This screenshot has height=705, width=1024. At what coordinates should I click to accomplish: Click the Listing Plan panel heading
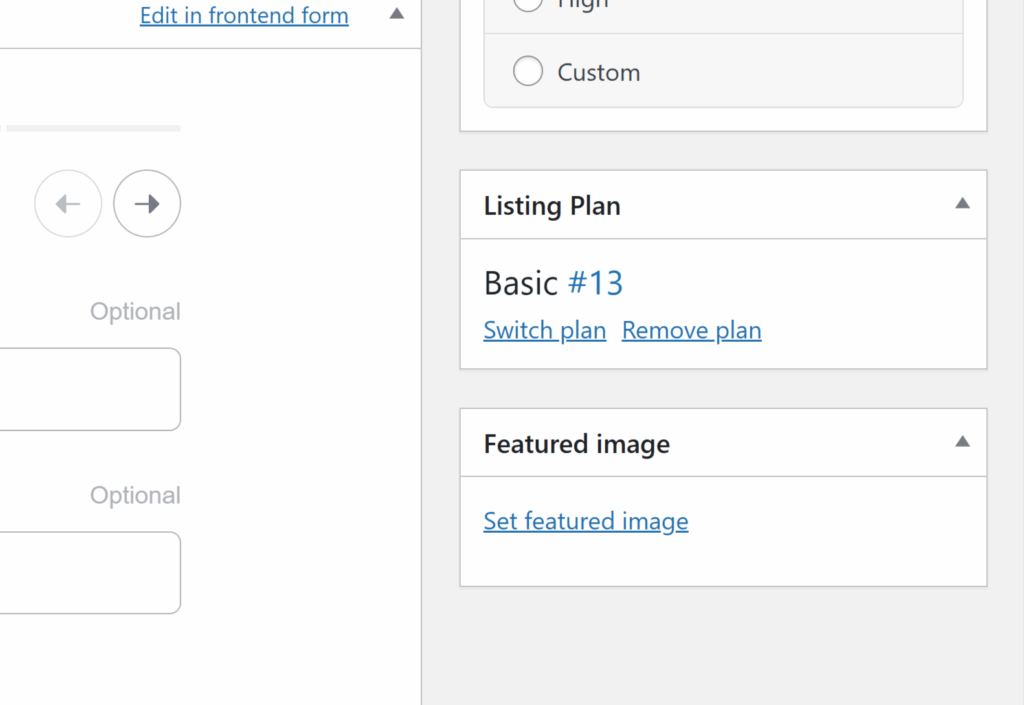coord(552,206)
